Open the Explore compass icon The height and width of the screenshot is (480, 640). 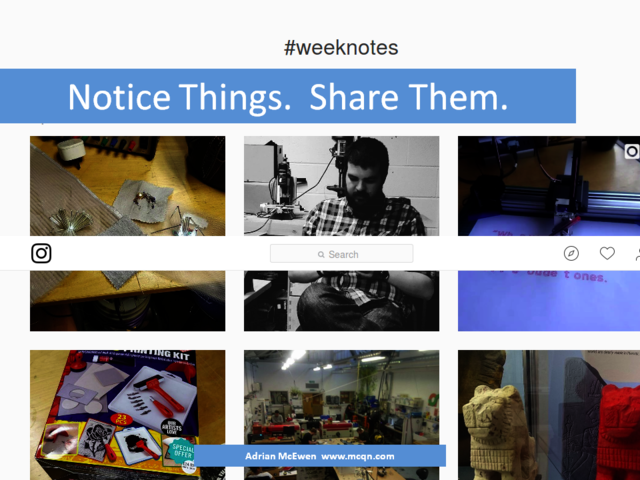(571, 253)
